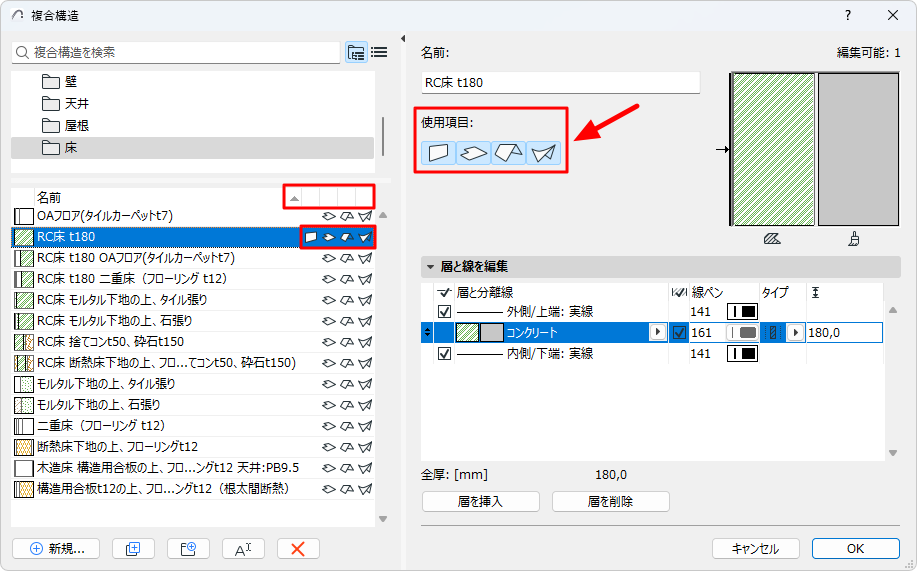The height and width of the screenshot is (571, 917).
Task: Toggle the slab usage icon under 使用項目
Action: tap(473, 153)
